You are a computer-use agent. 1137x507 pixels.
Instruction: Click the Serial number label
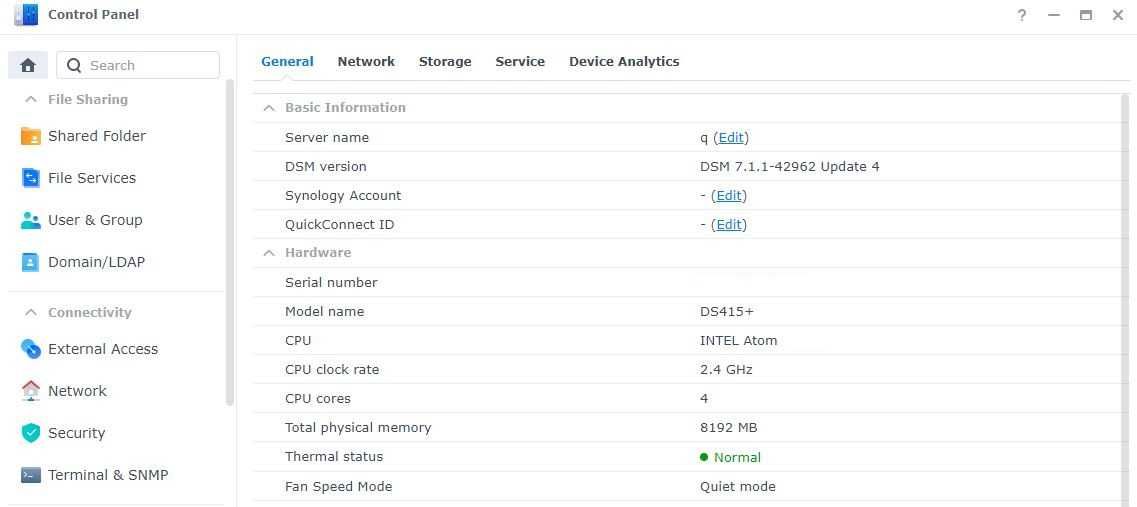(x=331, y=282)
